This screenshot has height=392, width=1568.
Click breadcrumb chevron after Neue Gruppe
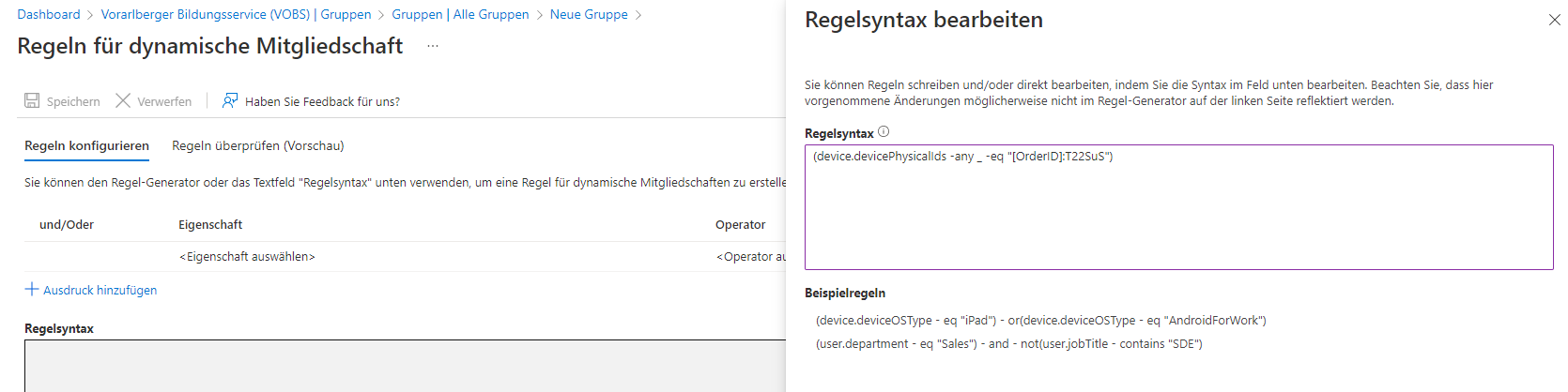point(638,15)
